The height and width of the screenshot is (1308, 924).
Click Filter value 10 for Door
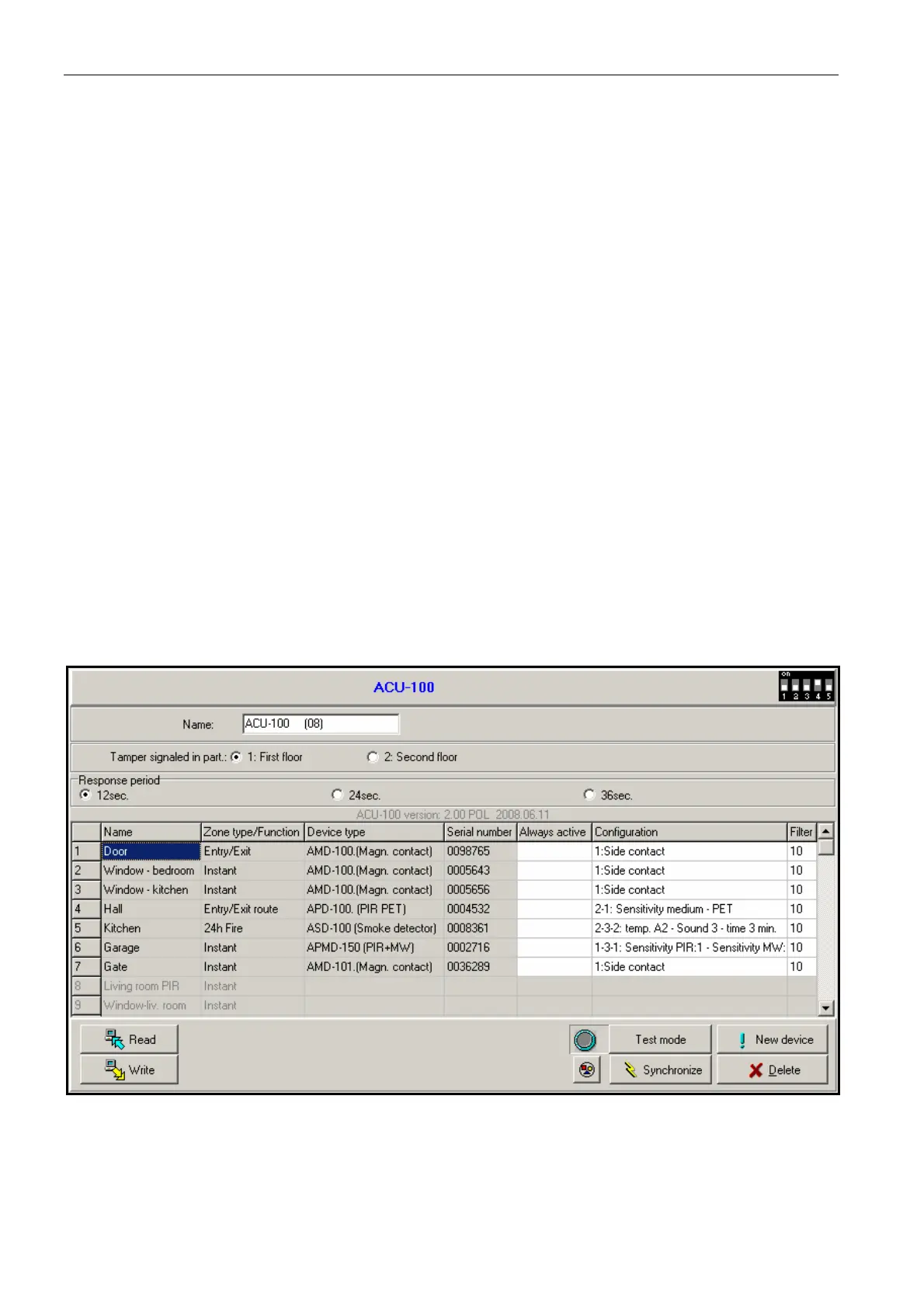(x=801, y=851)
